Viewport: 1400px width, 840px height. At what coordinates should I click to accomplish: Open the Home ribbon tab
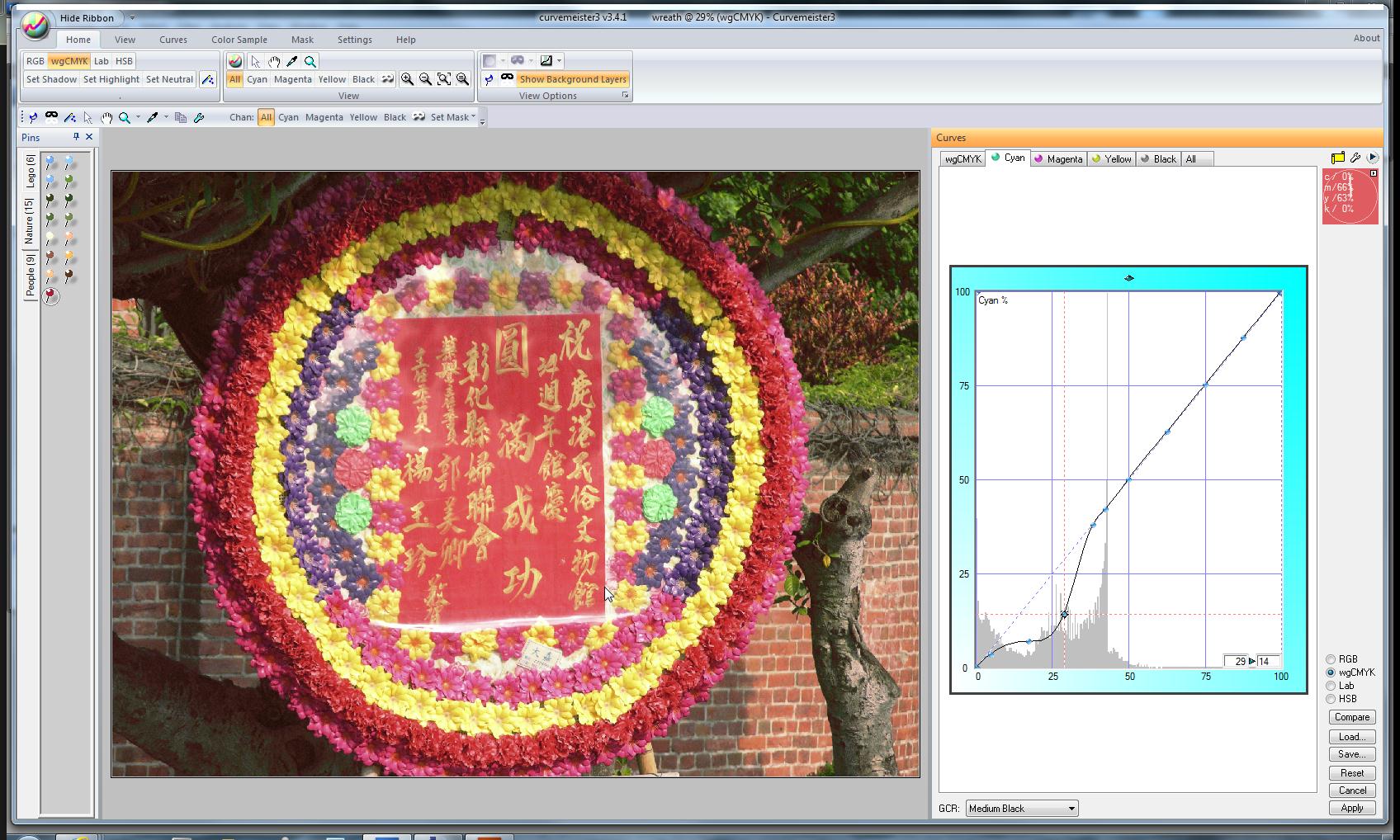[78, 40]
